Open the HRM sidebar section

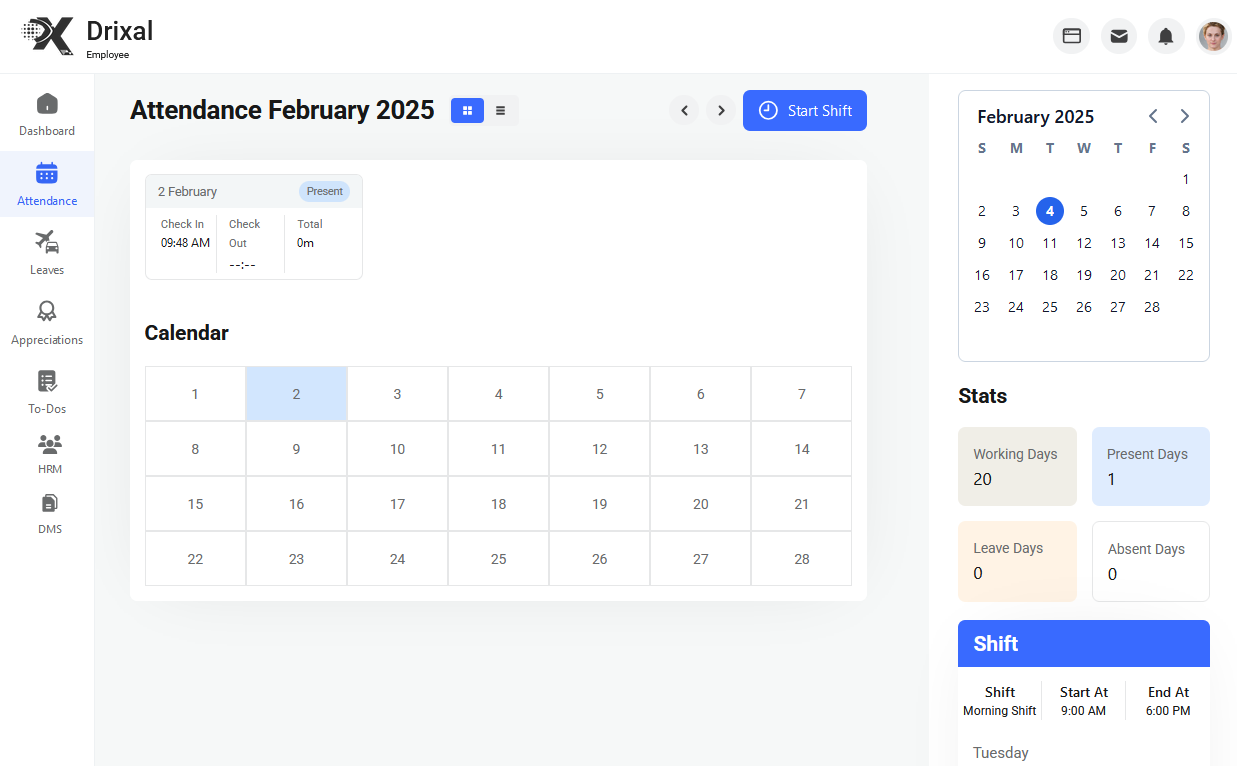pos(49,444)
